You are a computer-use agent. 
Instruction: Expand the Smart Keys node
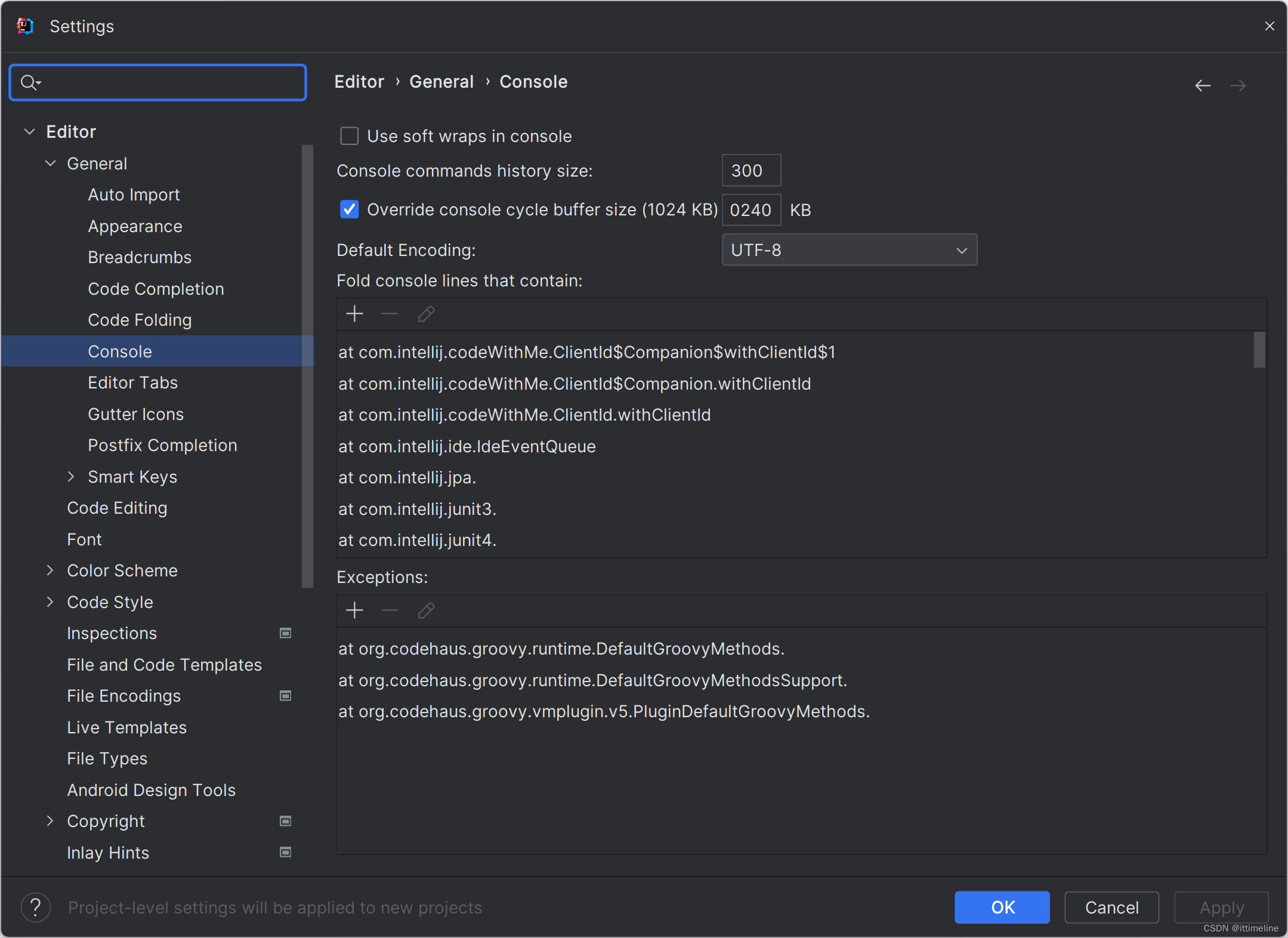click(x=71, y=477)
